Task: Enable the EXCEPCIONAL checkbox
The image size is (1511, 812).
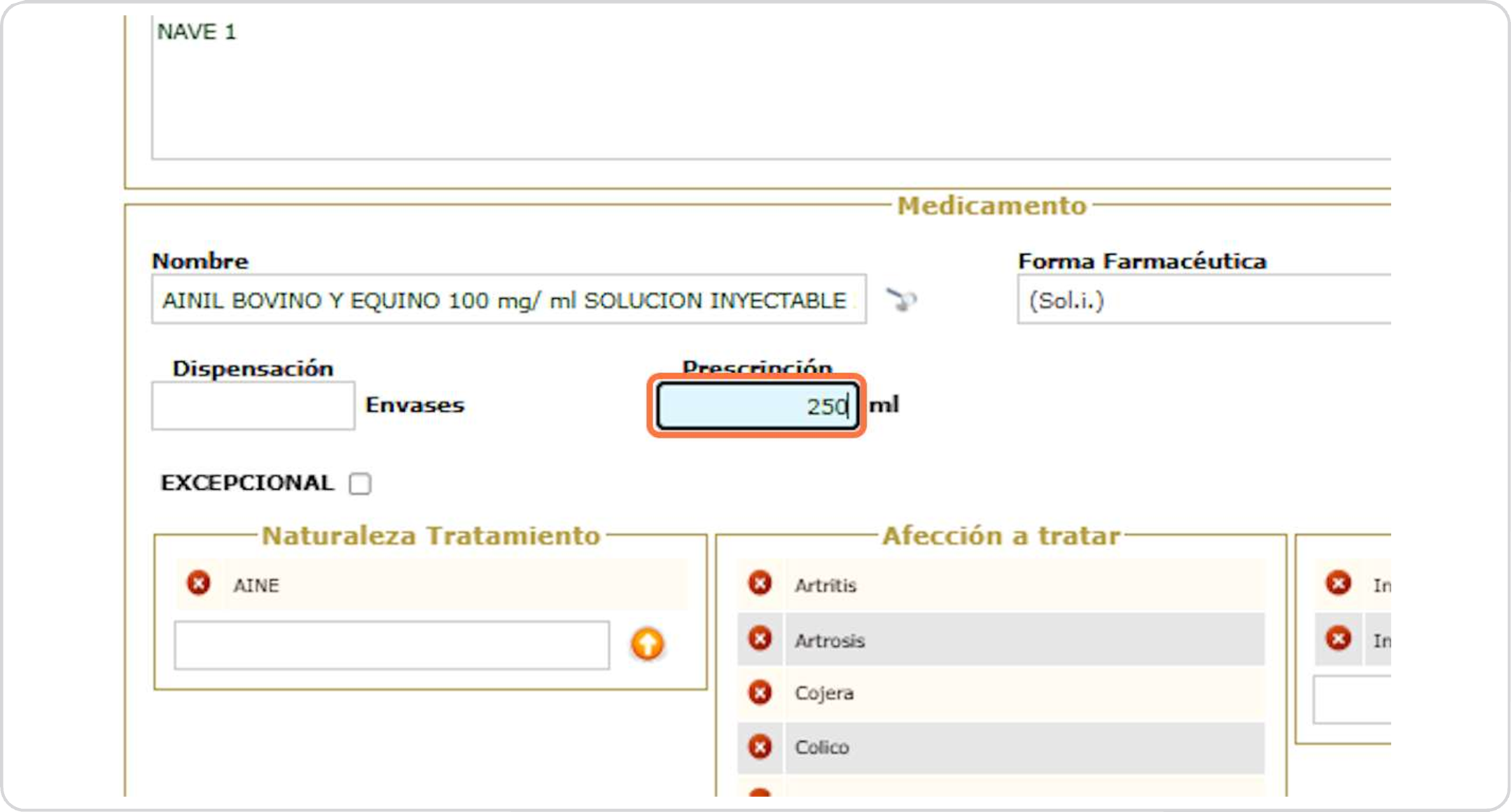Action: point(360,484)
